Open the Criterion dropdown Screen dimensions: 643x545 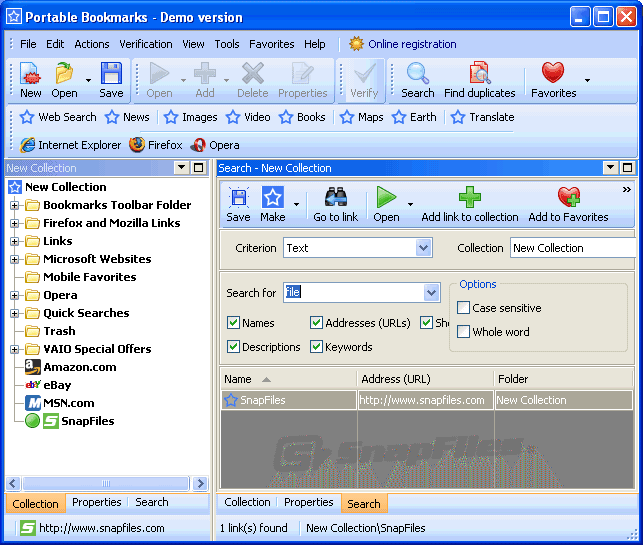tap(423, 248)
